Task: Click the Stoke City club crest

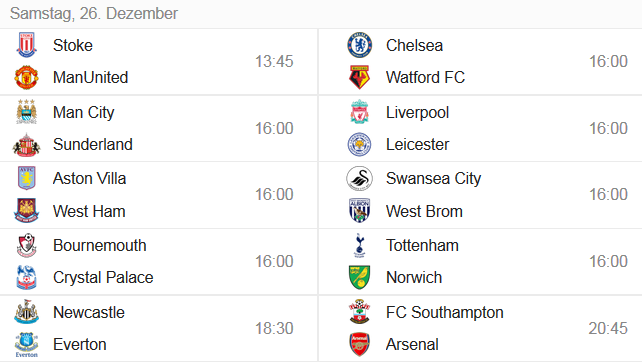Action: (27, 45)
